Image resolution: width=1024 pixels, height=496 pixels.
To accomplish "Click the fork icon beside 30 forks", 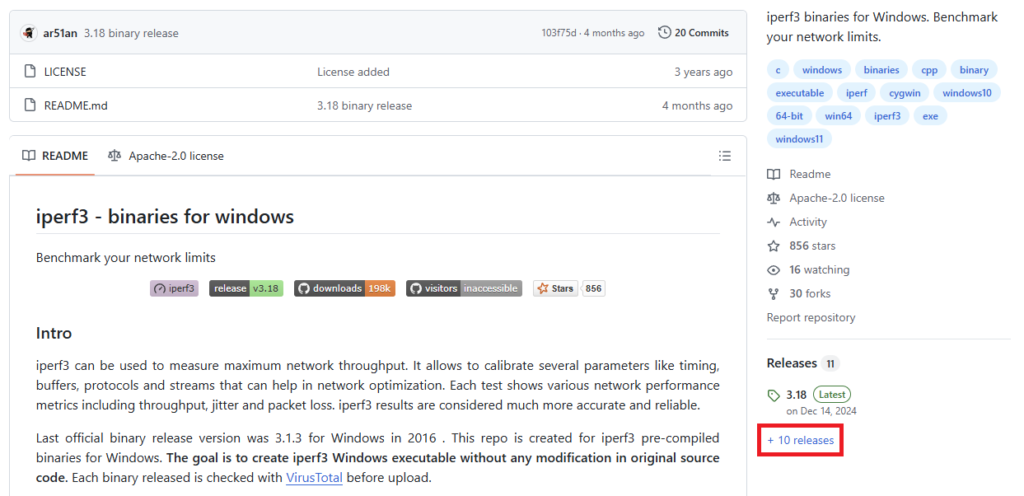I will pos(773,294).
